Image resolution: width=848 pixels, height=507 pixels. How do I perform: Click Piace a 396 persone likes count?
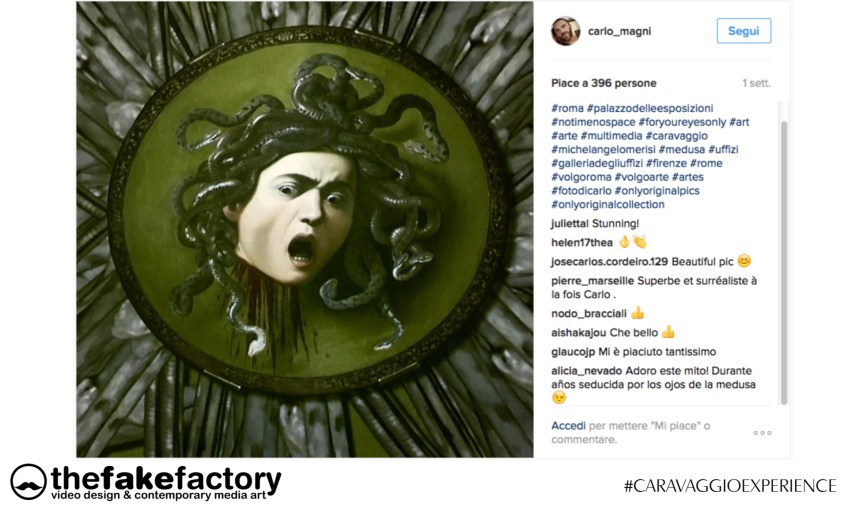604,83
